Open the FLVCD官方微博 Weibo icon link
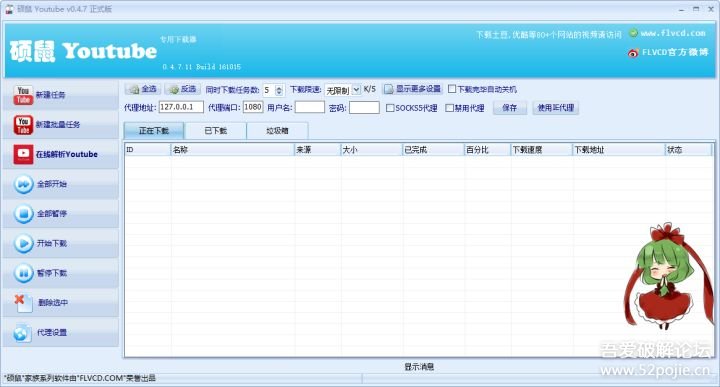720x387 pixels. coord(633,53)
